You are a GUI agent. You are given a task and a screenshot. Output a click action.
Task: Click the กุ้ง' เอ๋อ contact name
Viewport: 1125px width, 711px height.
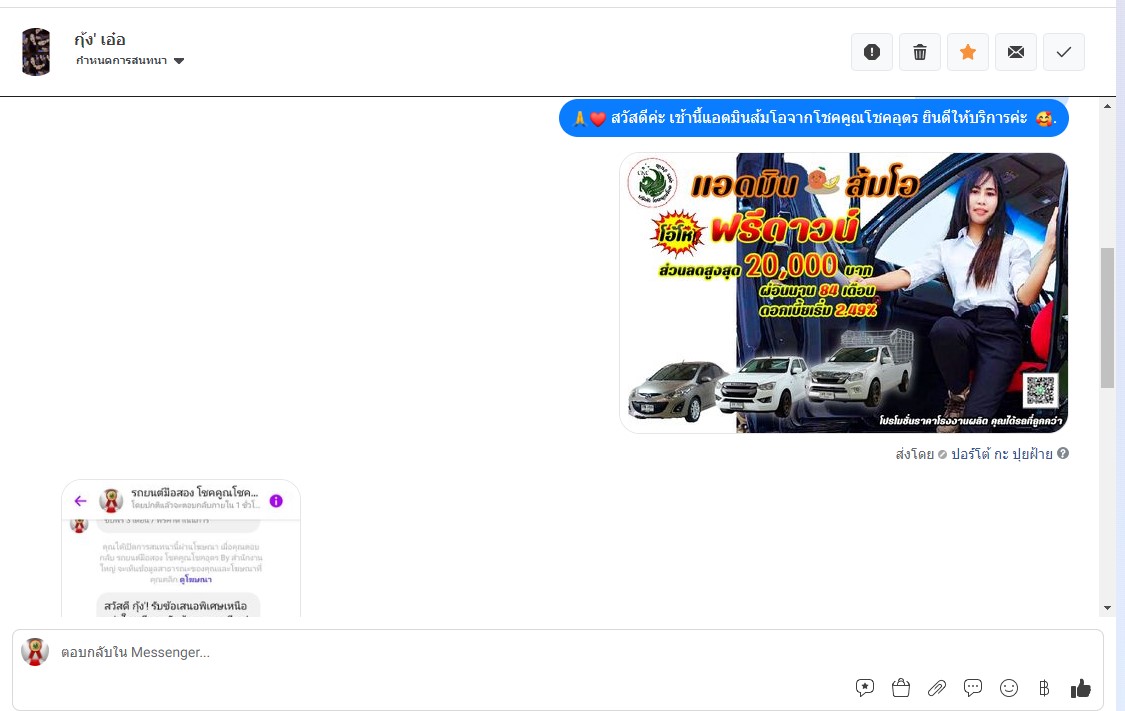[100, 40]
